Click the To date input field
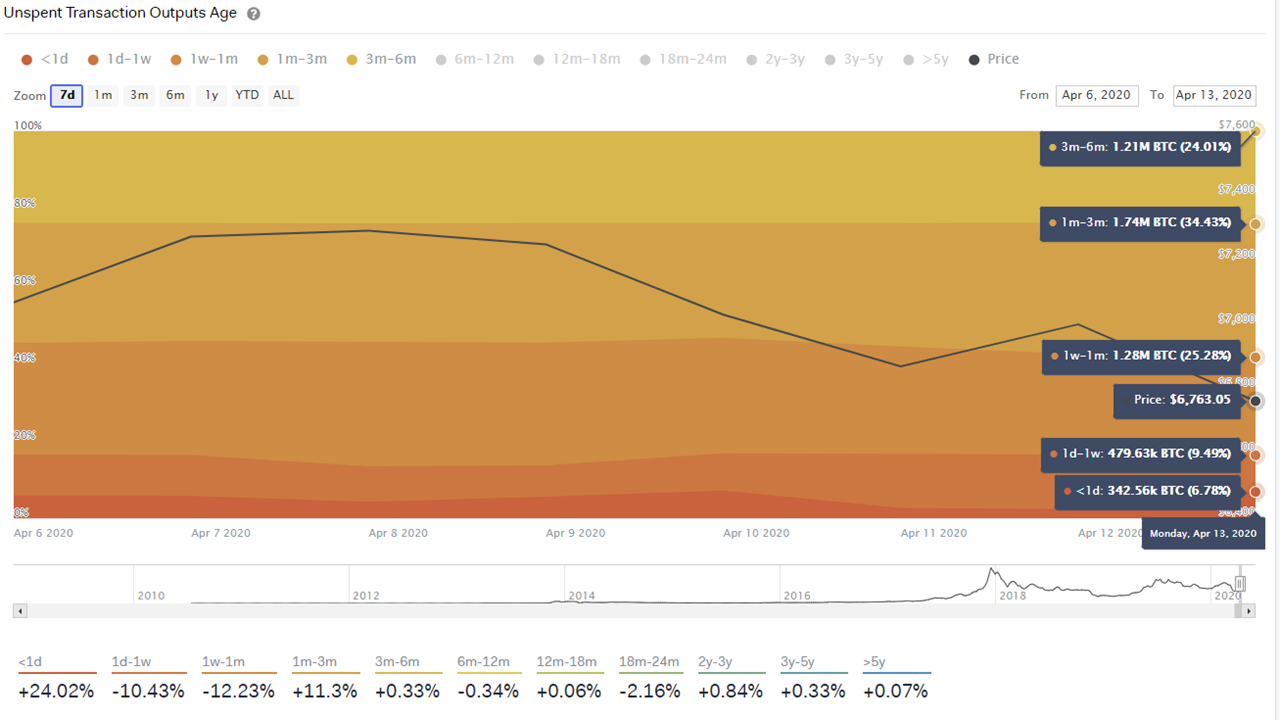1280x720 pixels. click(x=1214, y=95)
